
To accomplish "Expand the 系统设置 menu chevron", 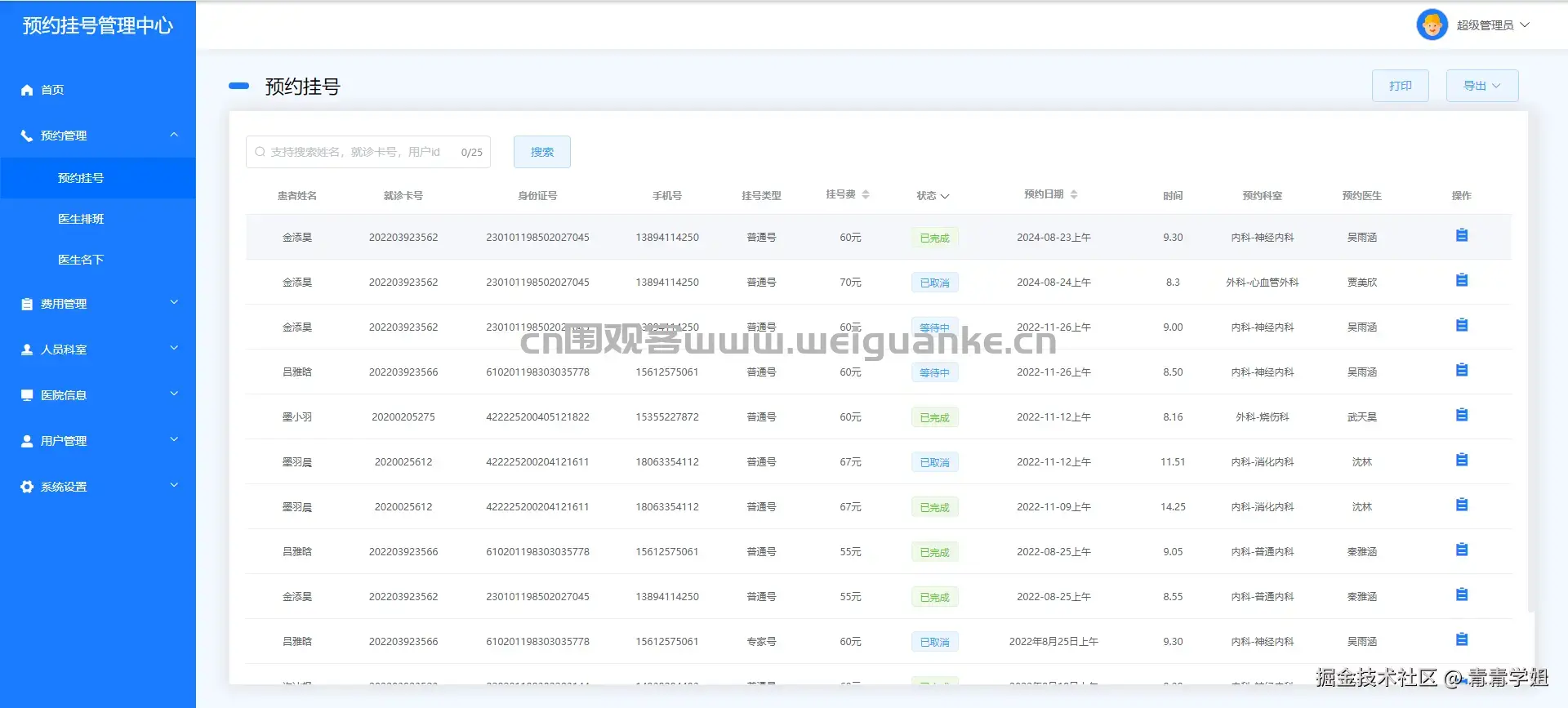I will pyautogui.click(x=174, y=486).
